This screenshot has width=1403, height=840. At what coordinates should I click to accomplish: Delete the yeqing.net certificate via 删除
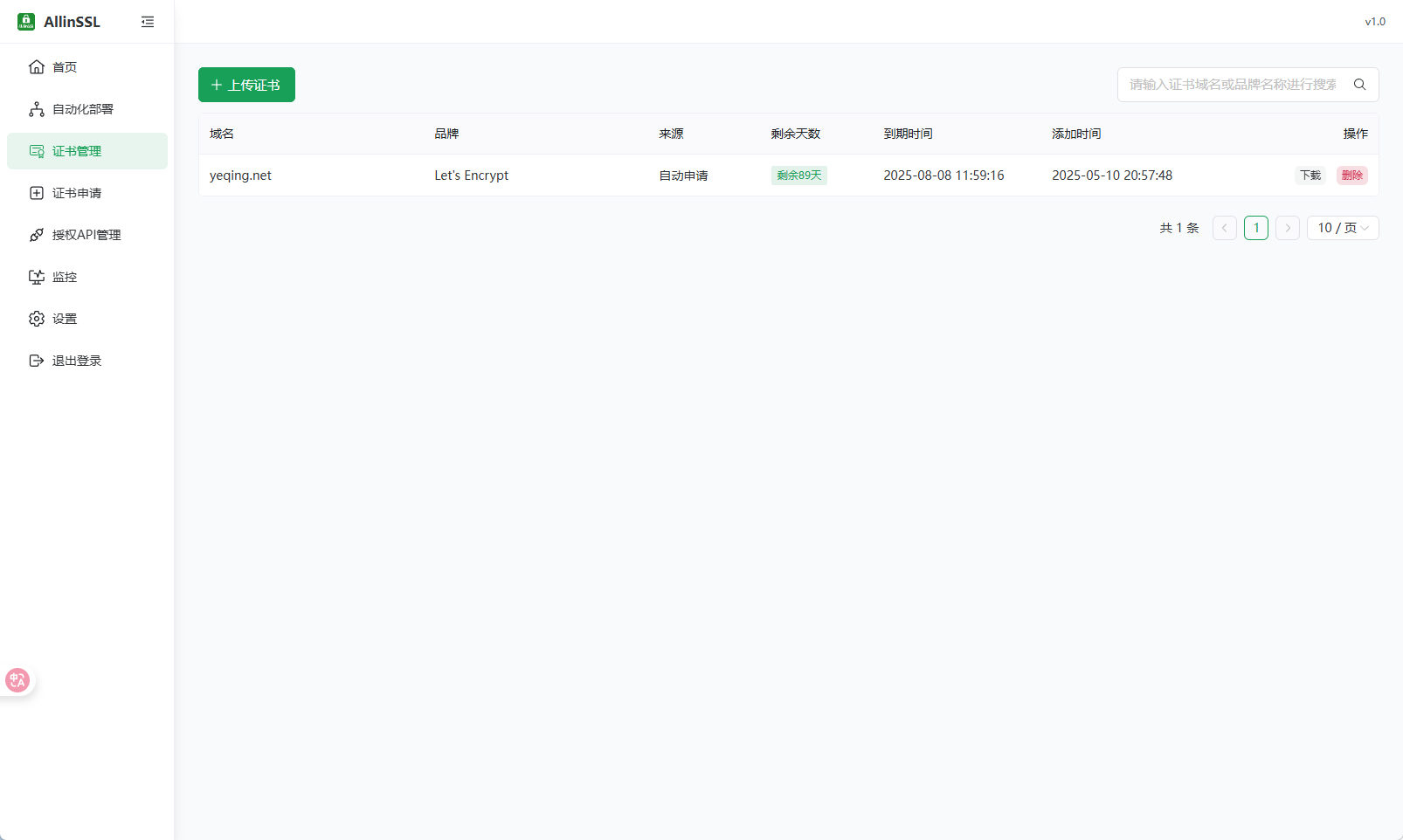click(1352, 176)
